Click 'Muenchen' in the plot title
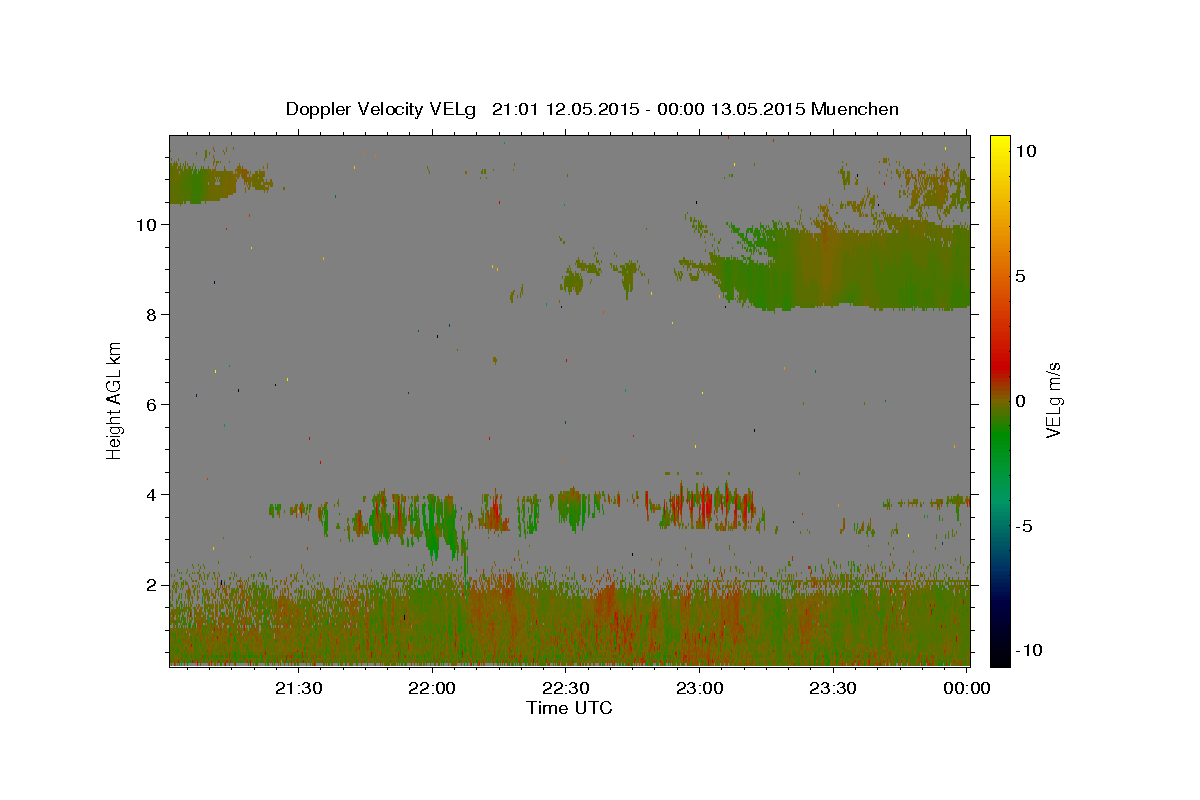This screenshot has height=800, width=1200. (x=855, y=109)
